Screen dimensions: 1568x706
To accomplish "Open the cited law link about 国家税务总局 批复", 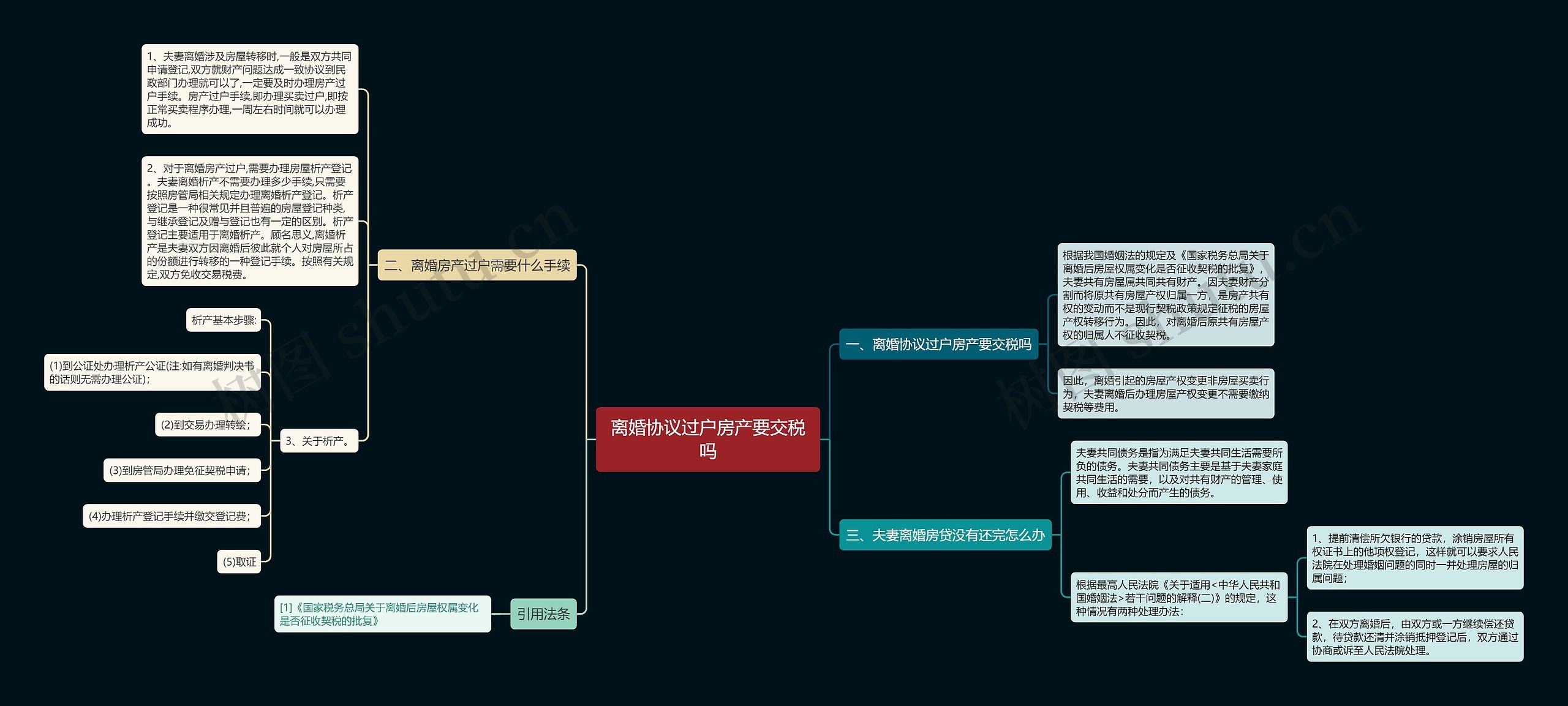I will 380,614.
